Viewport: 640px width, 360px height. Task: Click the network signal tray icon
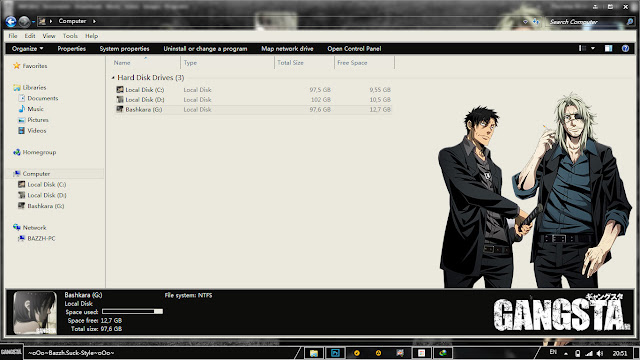(x=589, y=353)
